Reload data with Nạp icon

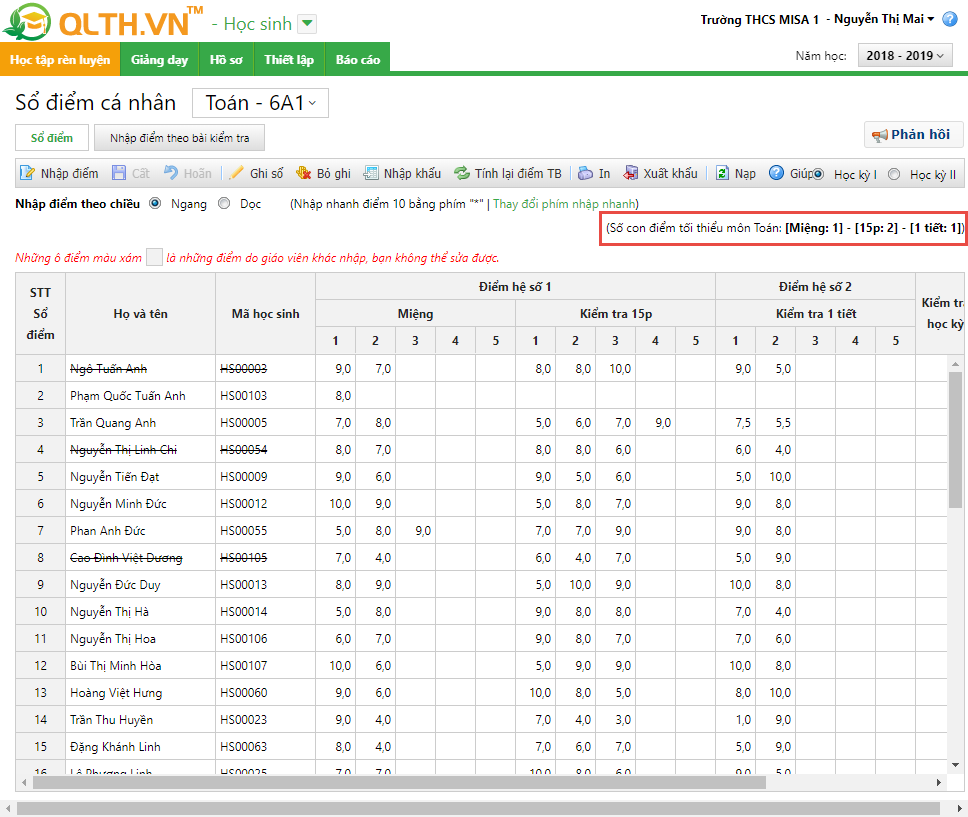click(722, 173)
